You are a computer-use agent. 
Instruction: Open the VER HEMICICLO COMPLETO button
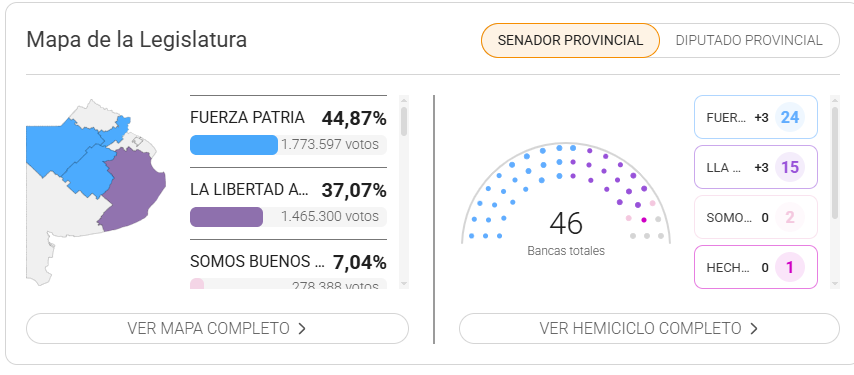(649, 328)
